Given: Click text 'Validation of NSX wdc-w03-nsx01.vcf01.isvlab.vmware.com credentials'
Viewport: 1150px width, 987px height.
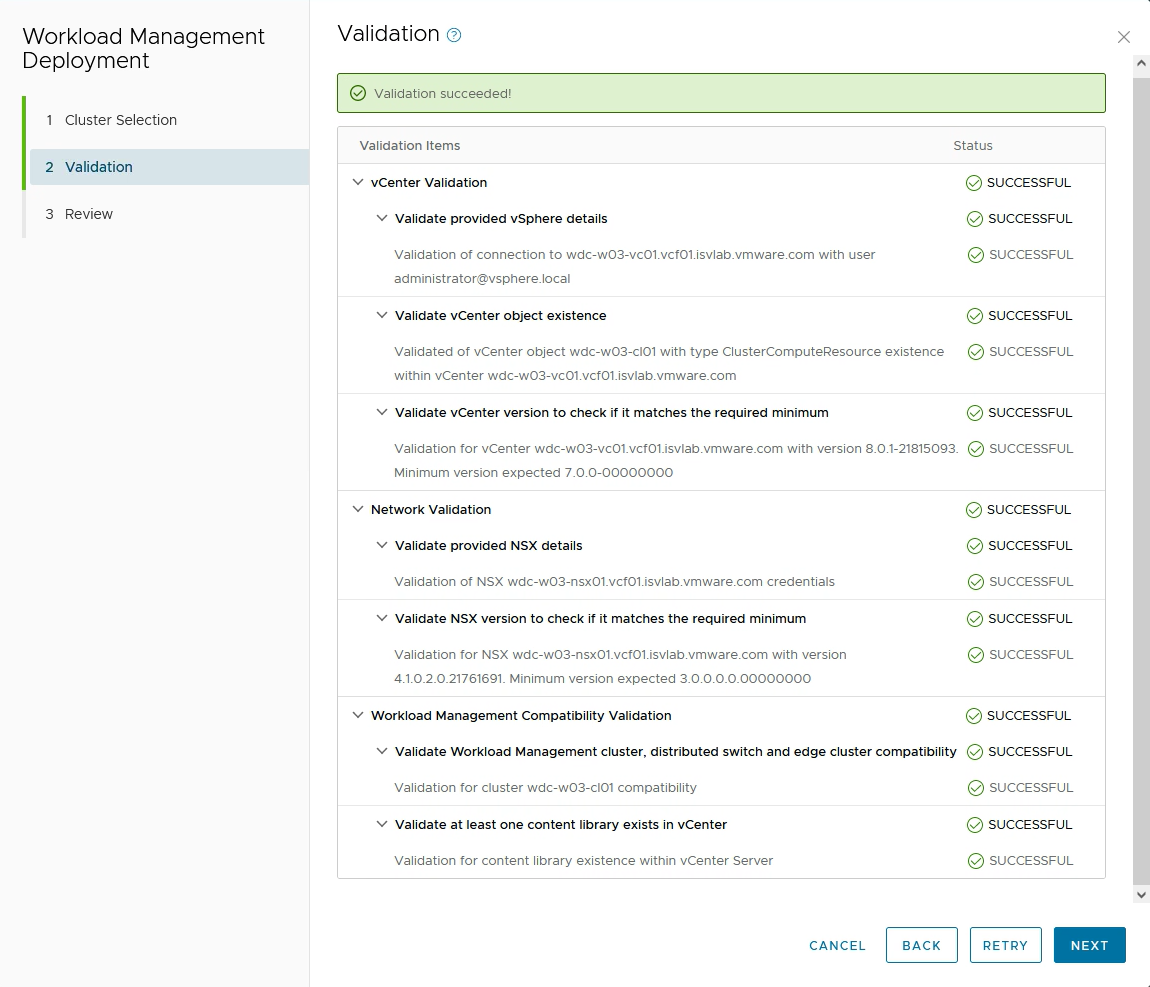Looking at the screenshot, I should (x=614, y=581).
